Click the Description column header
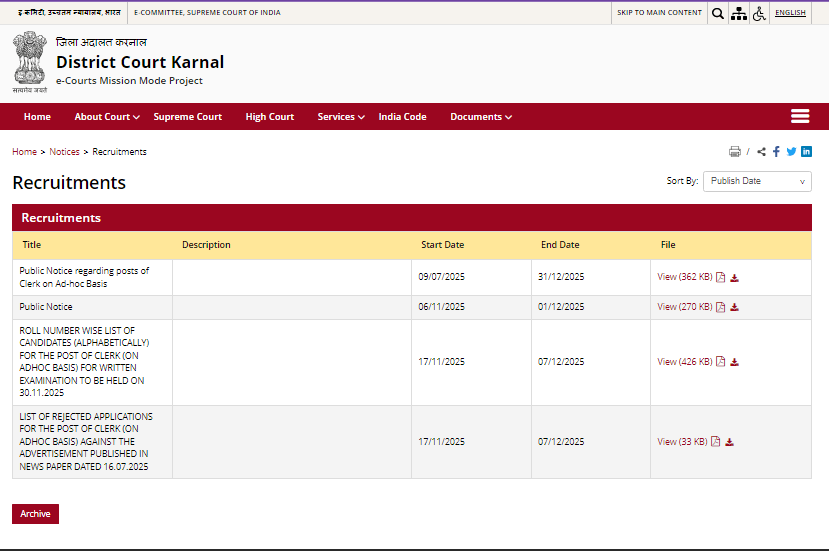The image size is (829, 551). (x=206, y=245)
